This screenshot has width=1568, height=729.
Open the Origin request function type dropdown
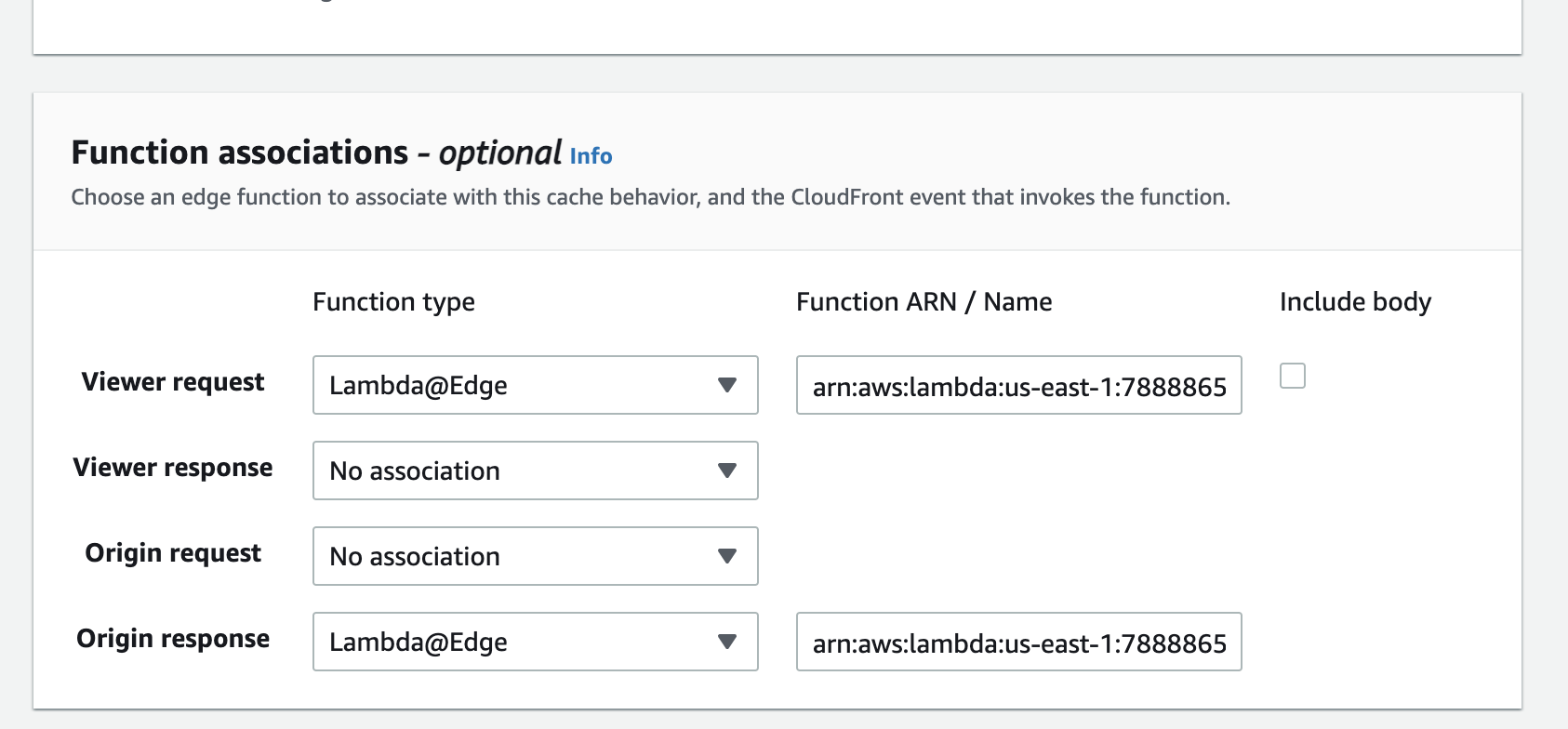tap(535, 556)
